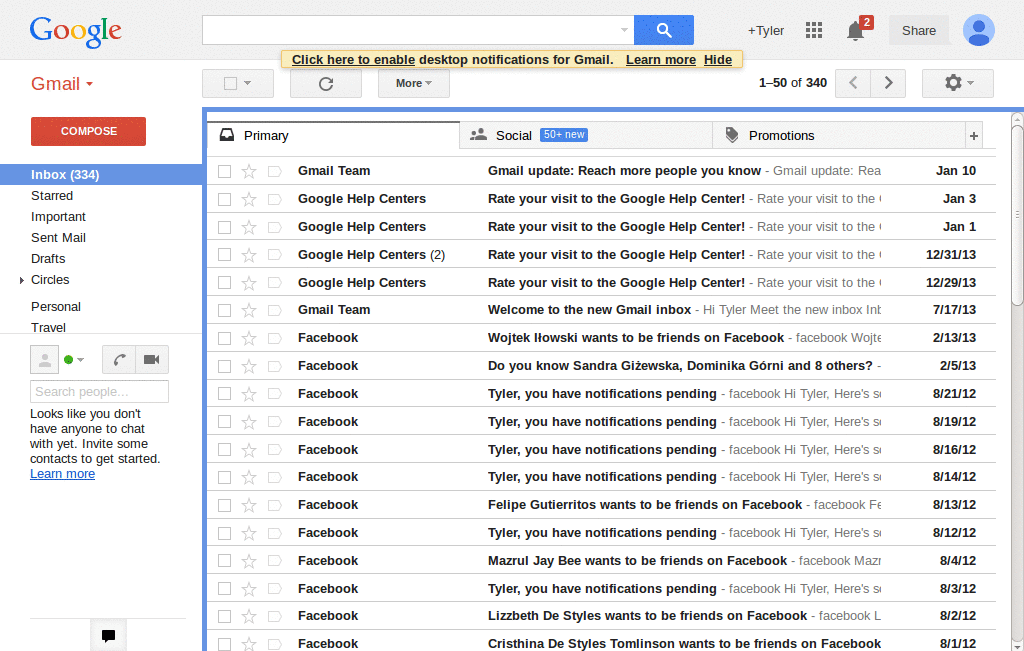The width and height of the screenshot is (1024, 651).
Task: Open the settings gear icon
Action: [x=950, y=83]
